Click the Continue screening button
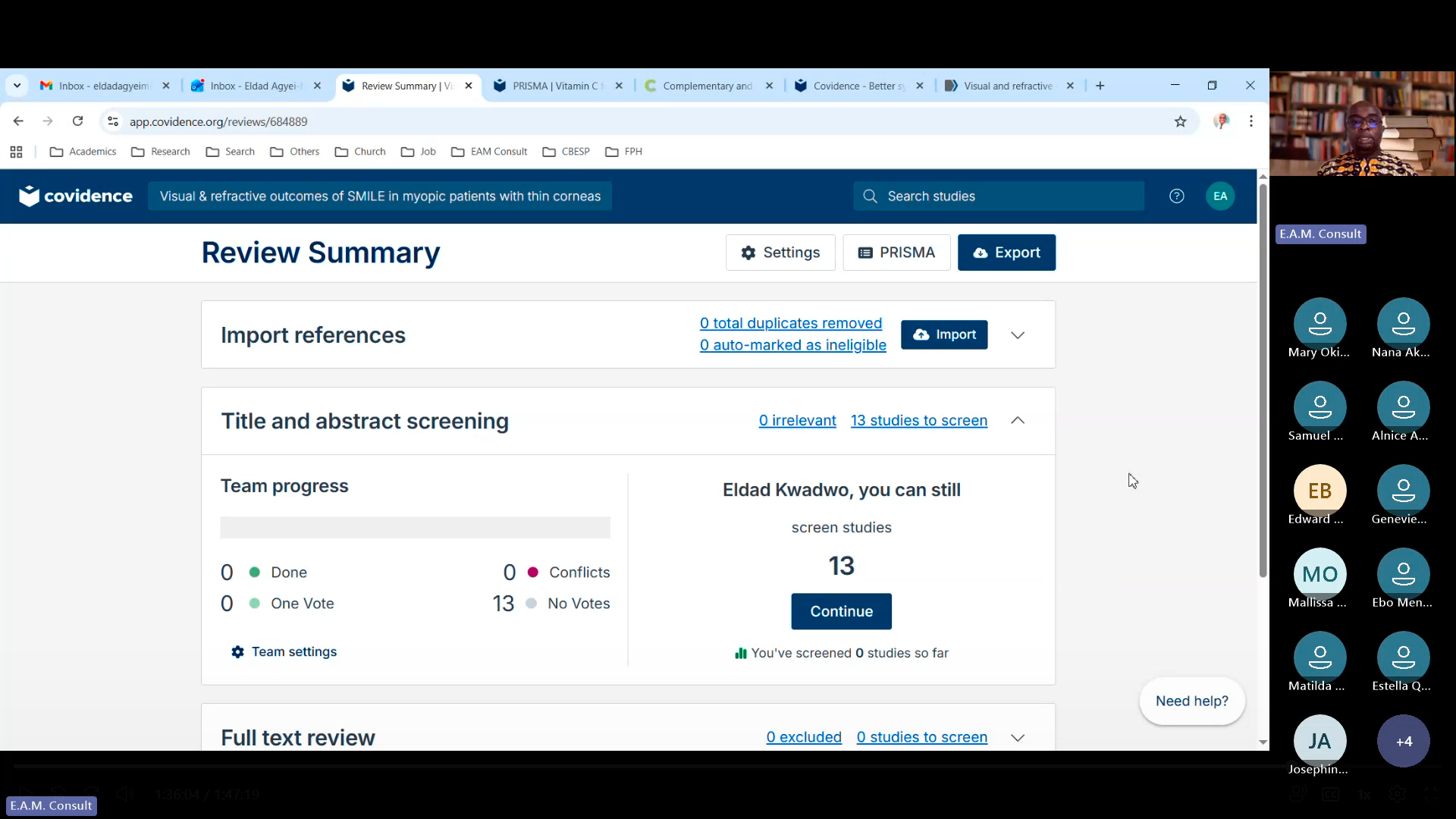This screenshot has height=819, width=1456. click(841, 611)
